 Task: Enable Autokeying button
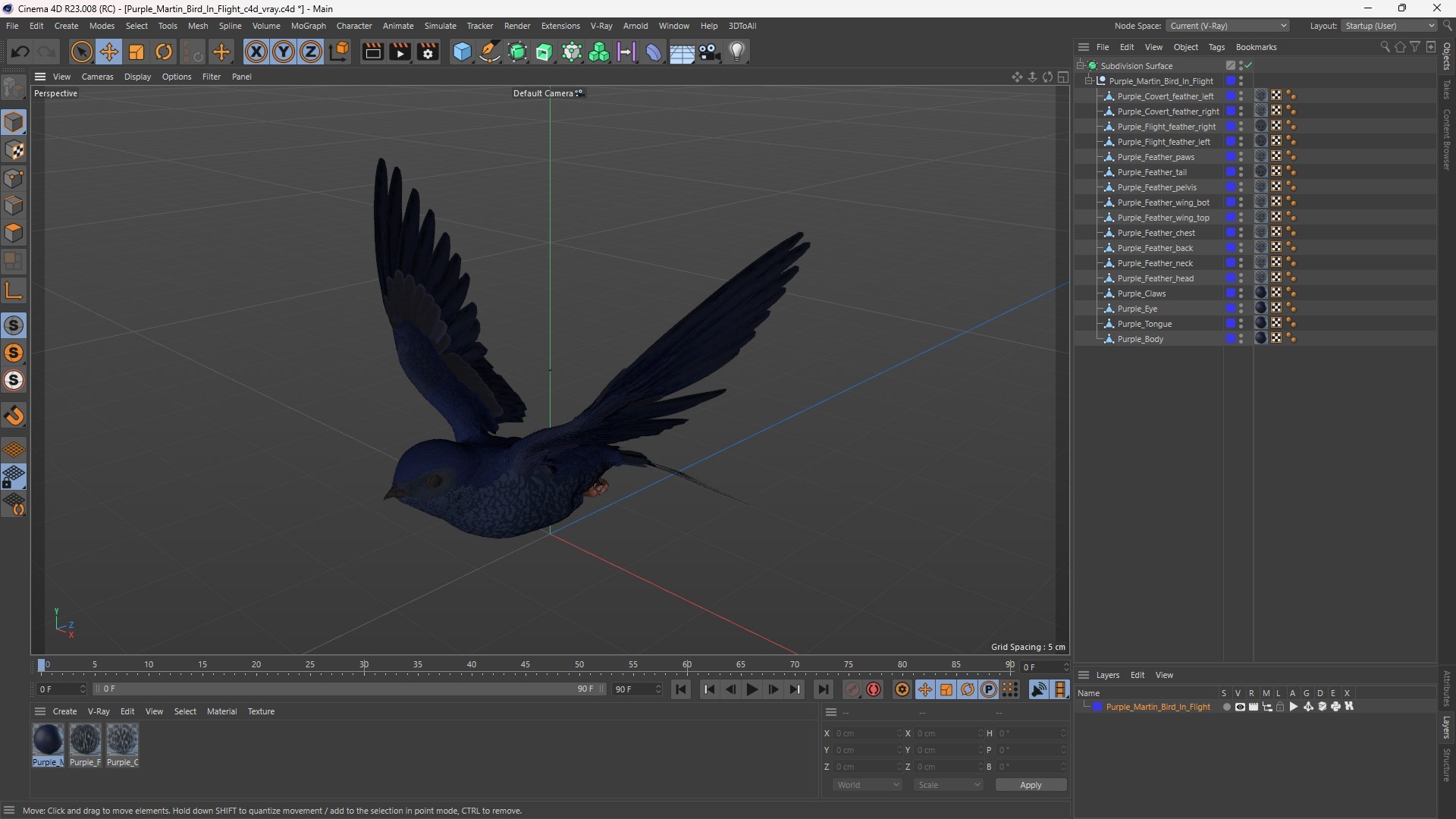[x=874, y=689]
